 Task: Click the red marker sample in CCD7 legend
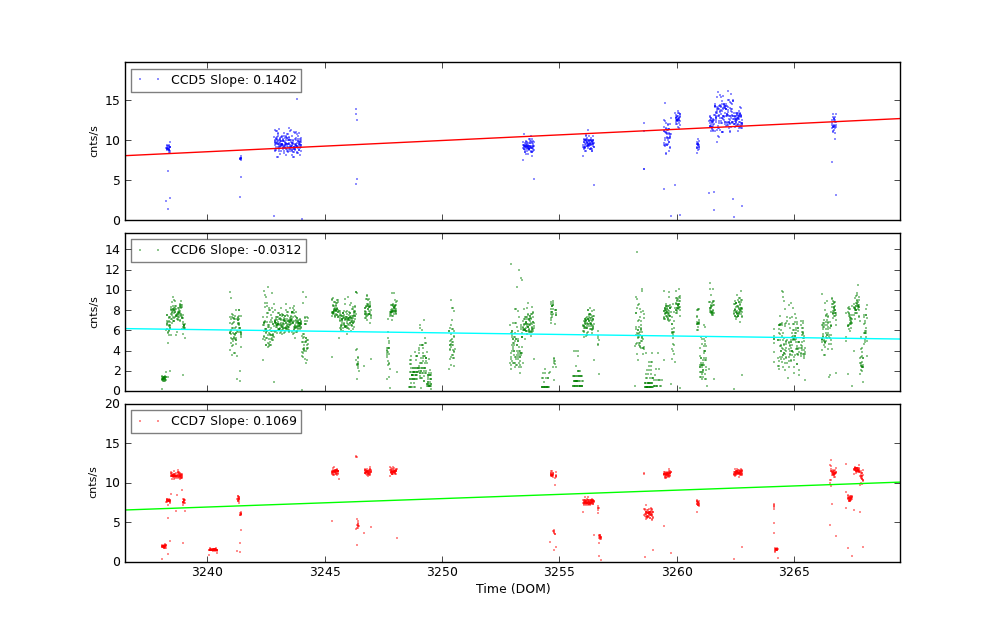point(149,420)
